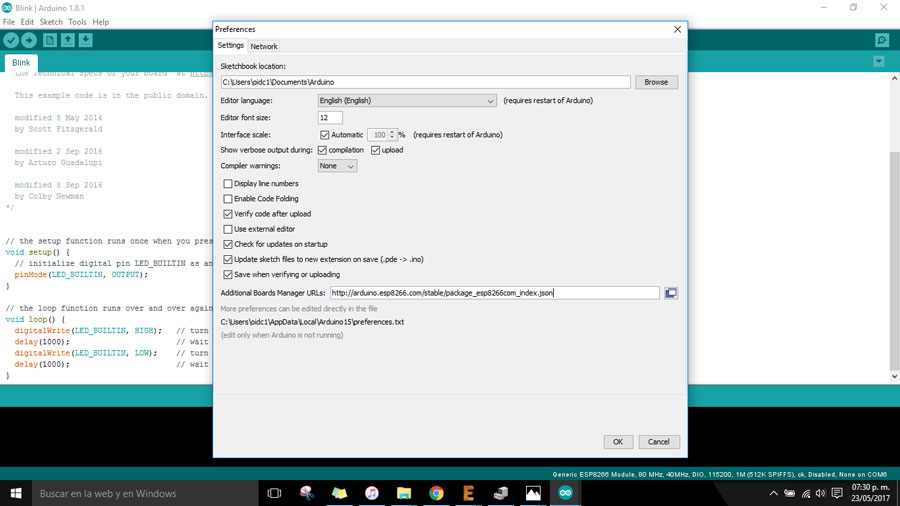This screenshot has width=900, height=506.
Task: Click the editor scroll down arrow
Action: tap(894, 377)
